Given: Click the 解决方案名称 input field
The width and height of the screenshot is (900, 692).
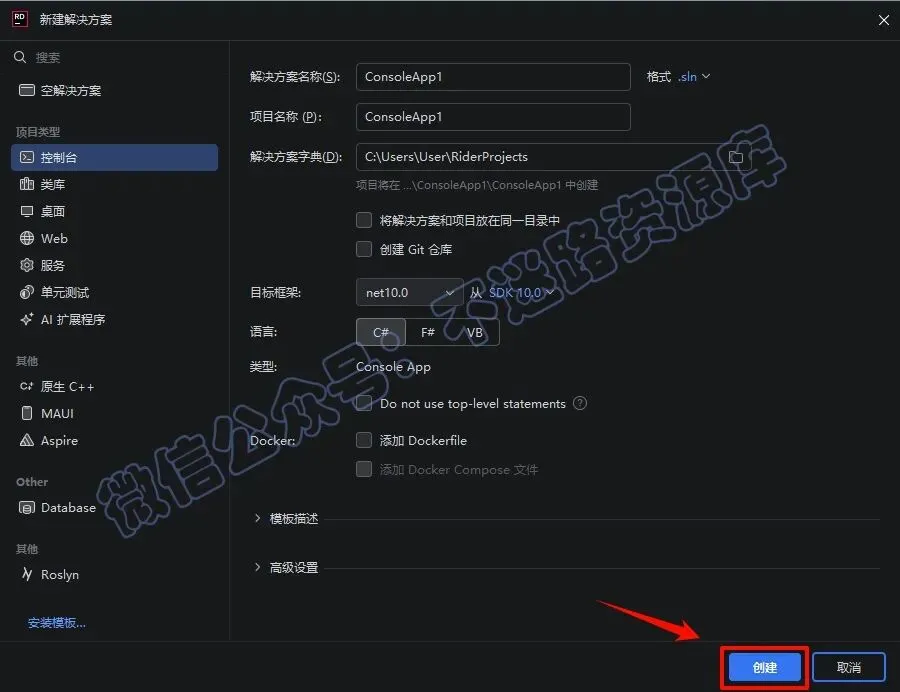Looking at the screenshot, I should pos(493,77).
